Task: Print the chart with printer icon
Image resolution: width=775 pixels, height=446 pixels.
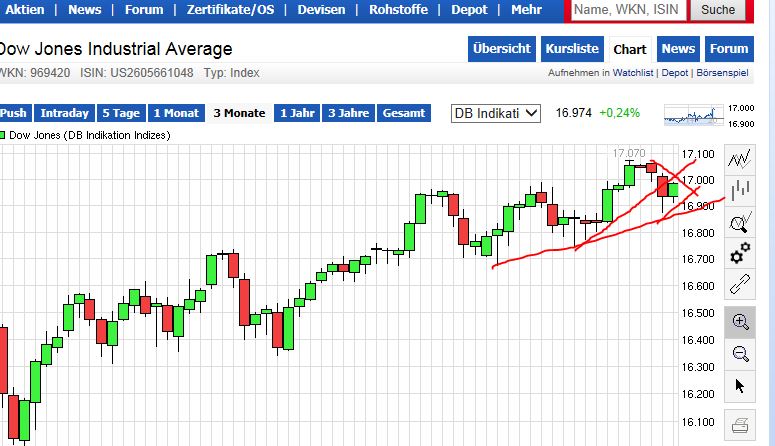Action: coord(740,425)
